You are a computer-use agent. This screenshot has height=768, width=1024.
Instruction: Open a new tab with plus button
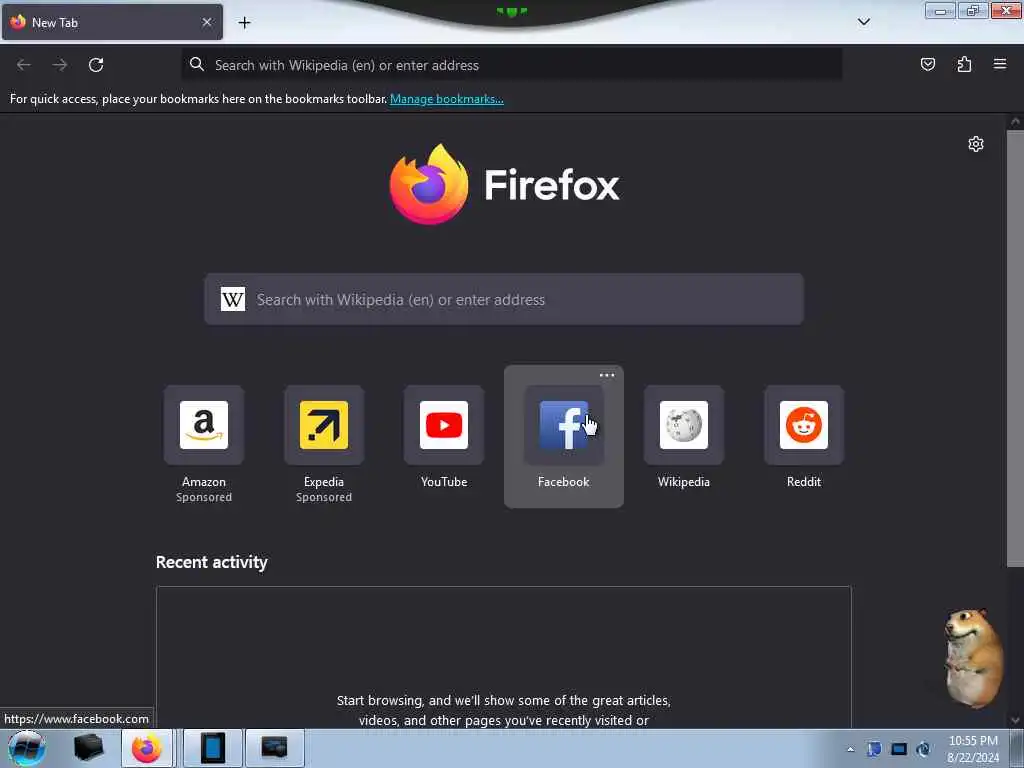(x=244, y=23)
